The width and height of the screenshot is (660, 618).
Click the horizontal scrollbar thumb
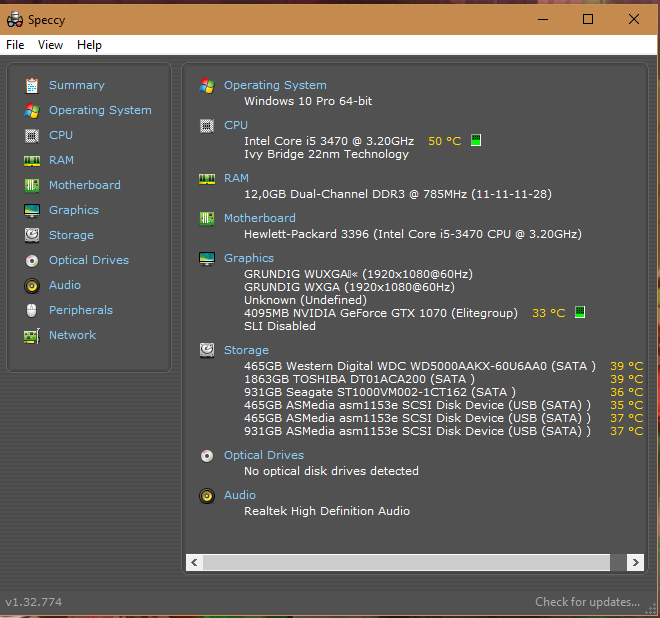pos(407,562)
